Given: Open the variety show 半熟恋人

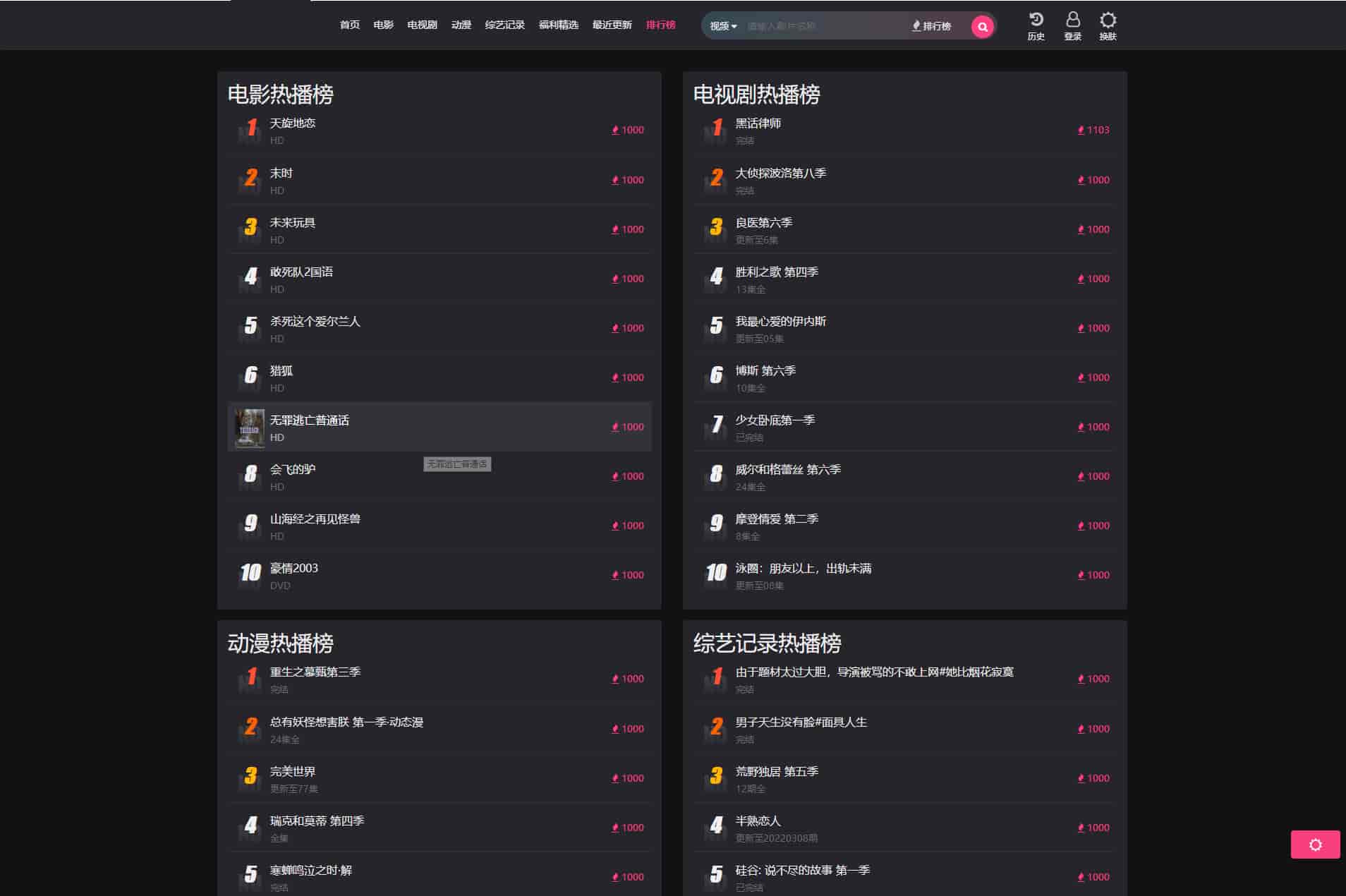Looking at the screenshot, I should click(758, 821).
